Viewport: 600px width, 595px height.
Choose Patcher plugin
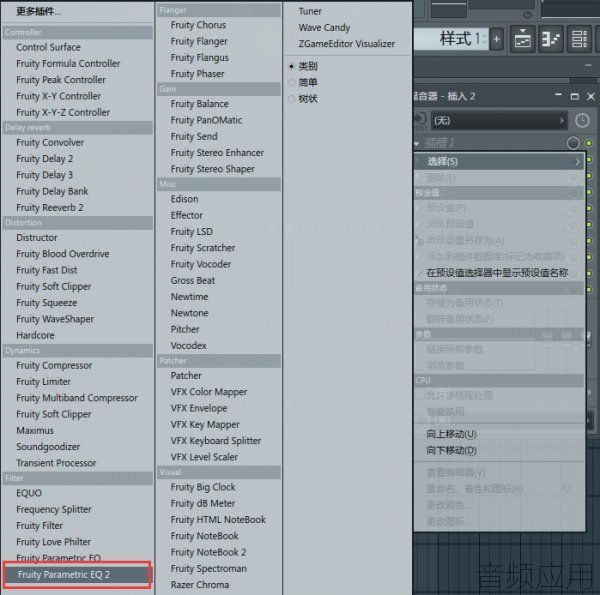coord(186,376)
